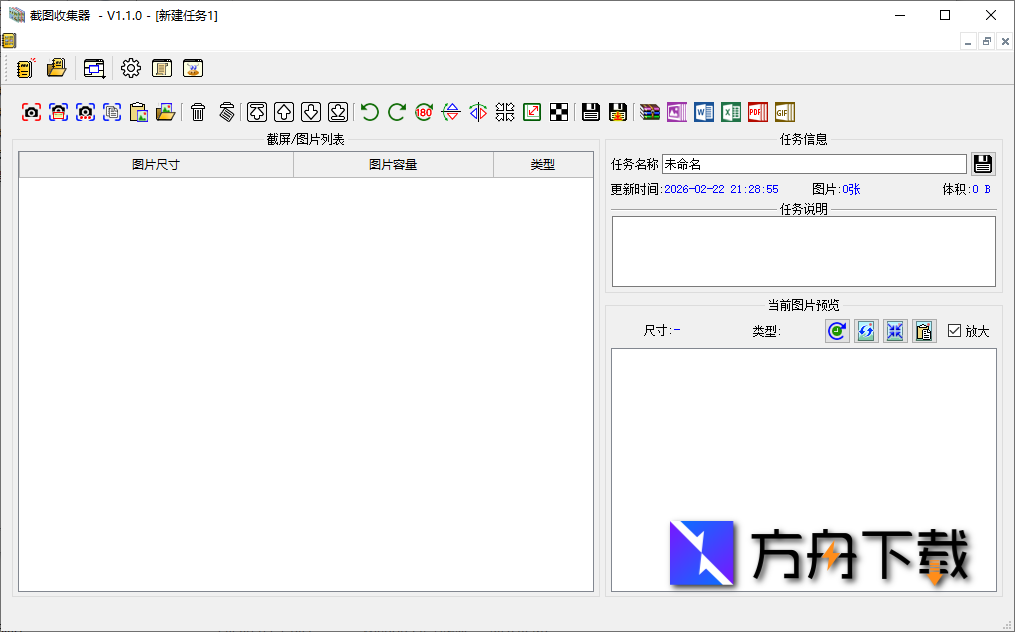Viewport: 1015px width, 632px height.
Task: Flip the image horizontally
Action: 477,112
